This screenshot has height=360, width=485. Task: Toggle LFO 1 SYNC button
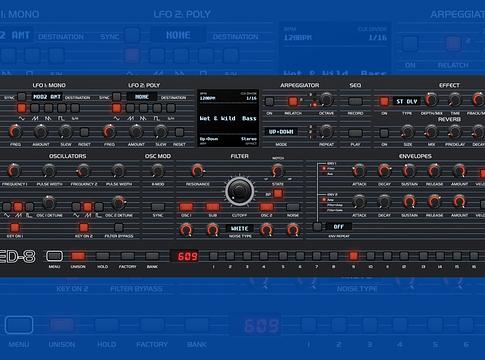[21, 97]
